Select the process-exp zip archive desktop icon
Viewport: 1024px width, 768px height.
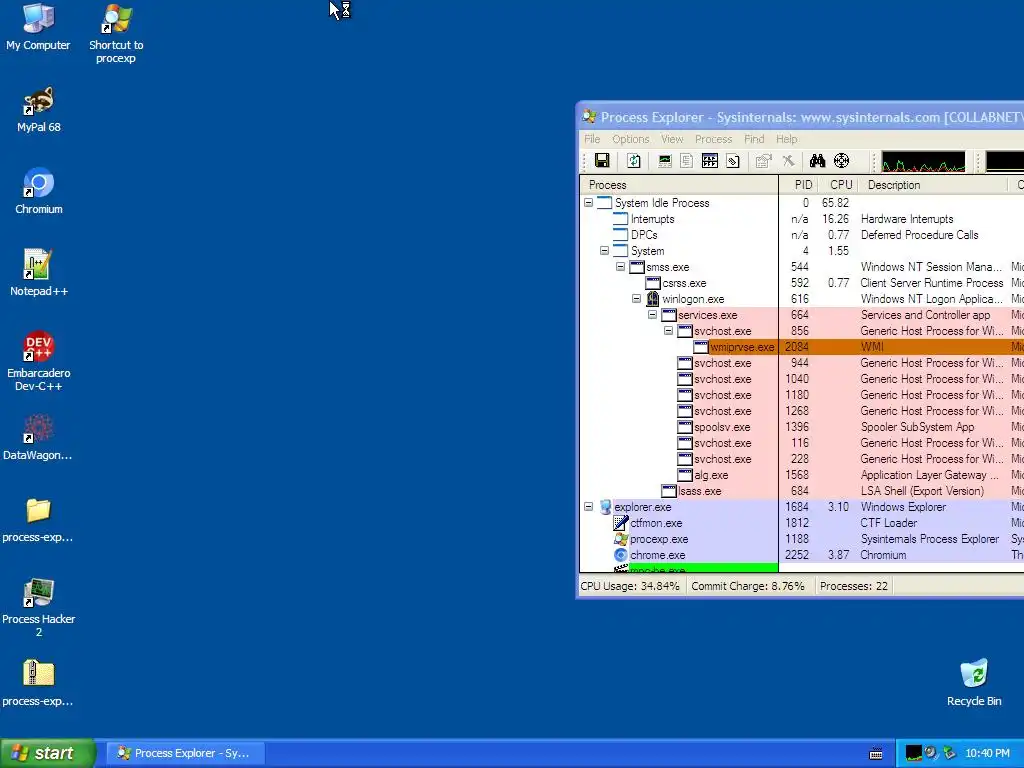pos(38,683)
